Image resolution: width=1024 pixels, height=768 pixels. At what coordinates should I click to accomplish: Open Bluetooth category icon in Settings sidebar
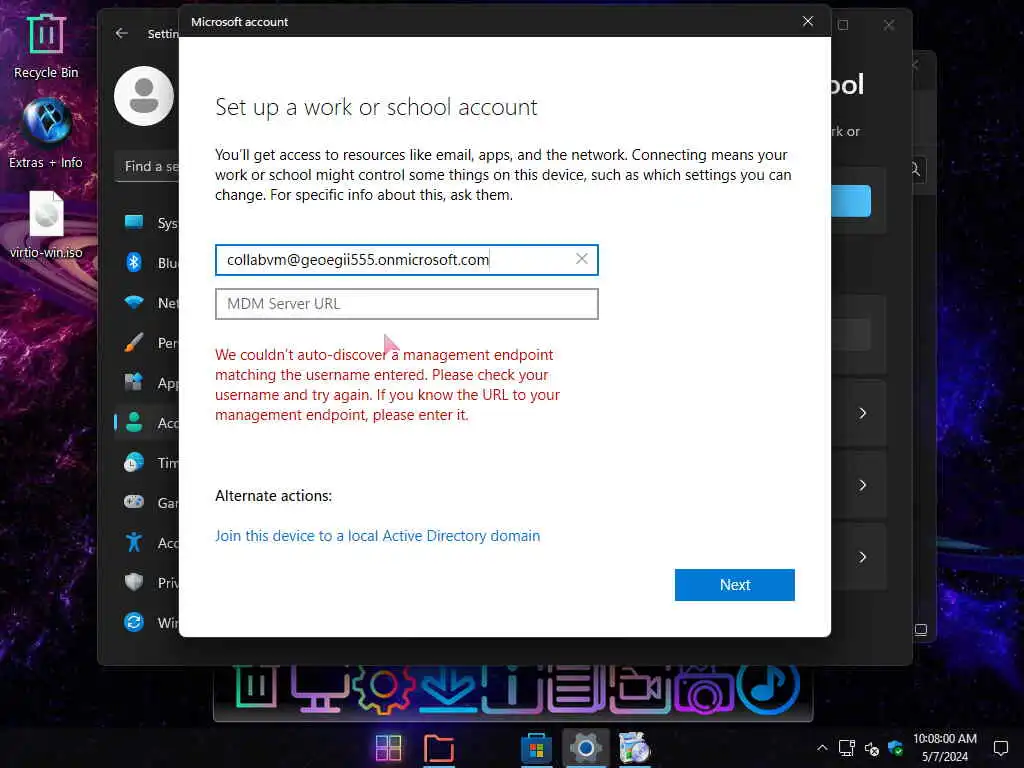134,263
